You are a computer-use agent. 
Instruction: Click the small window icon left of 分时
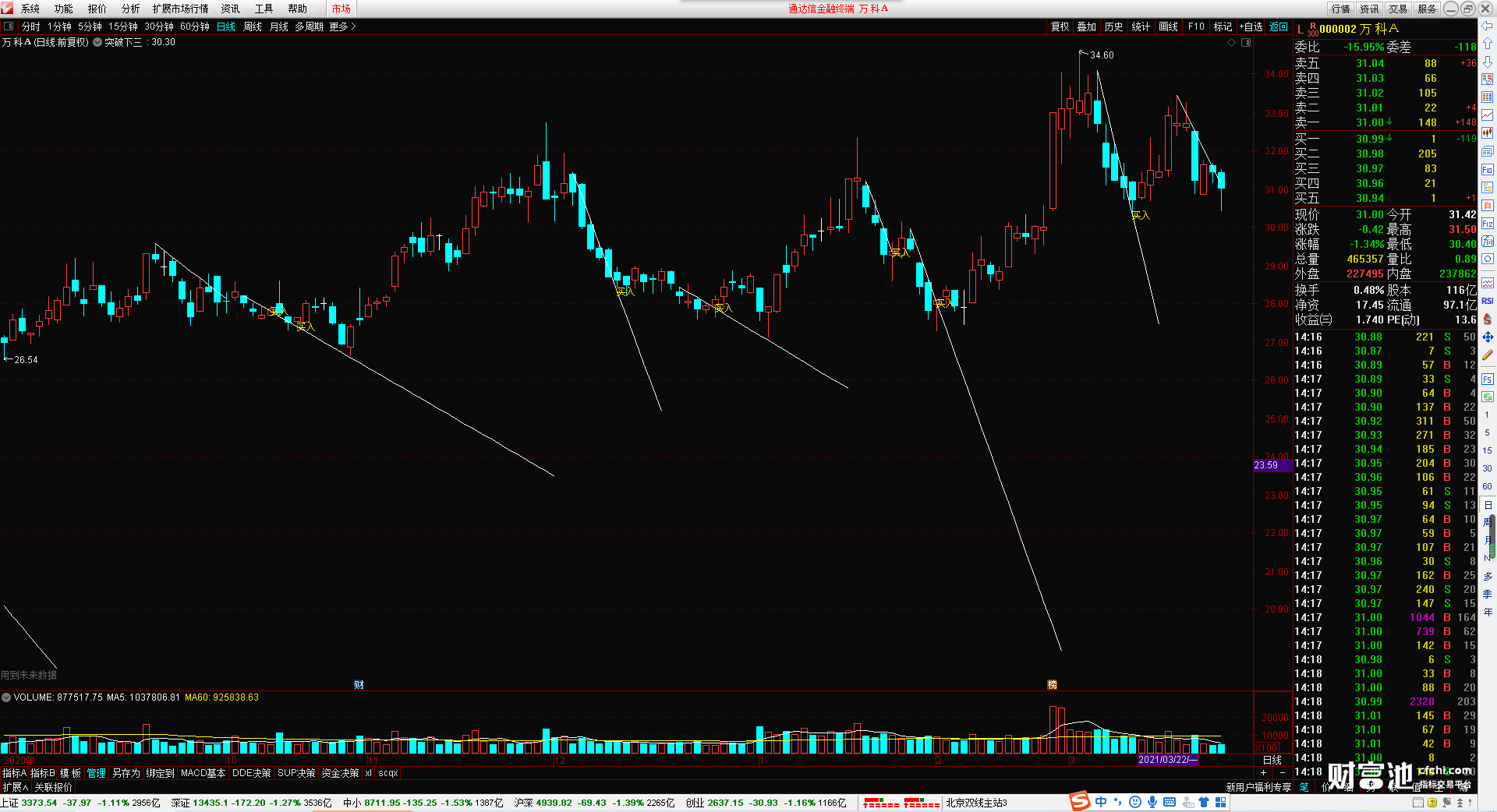9,26
